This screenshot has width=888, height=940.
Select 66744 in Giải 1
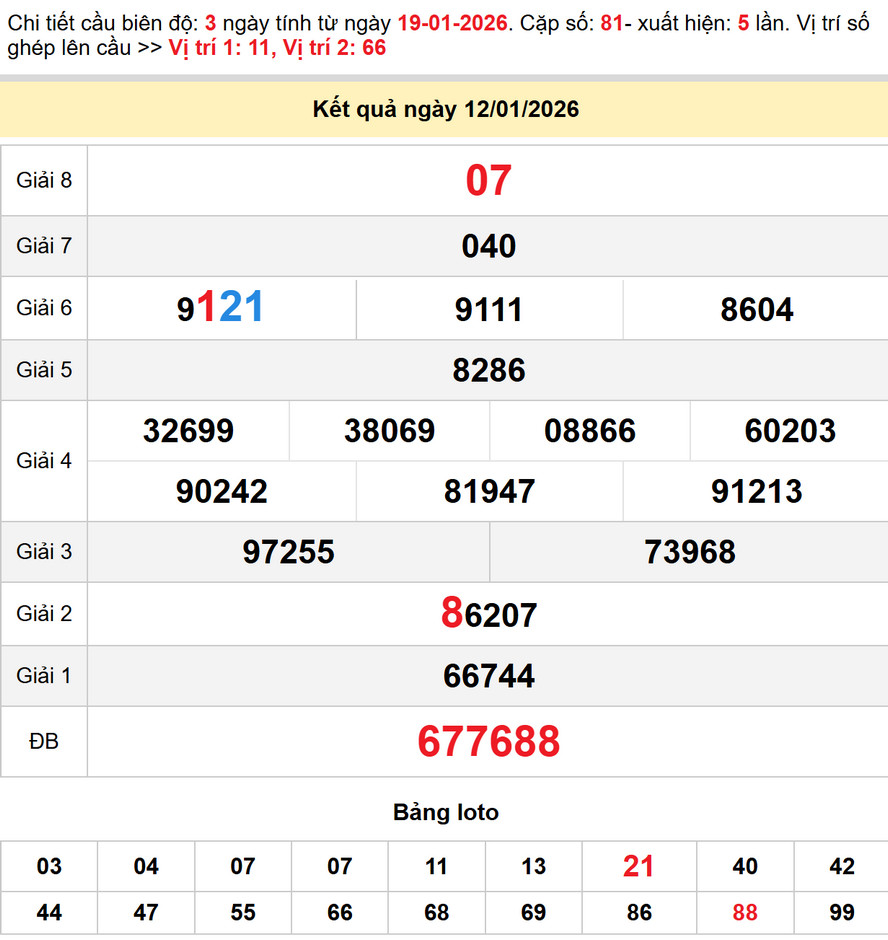click(x=488, y=676)
